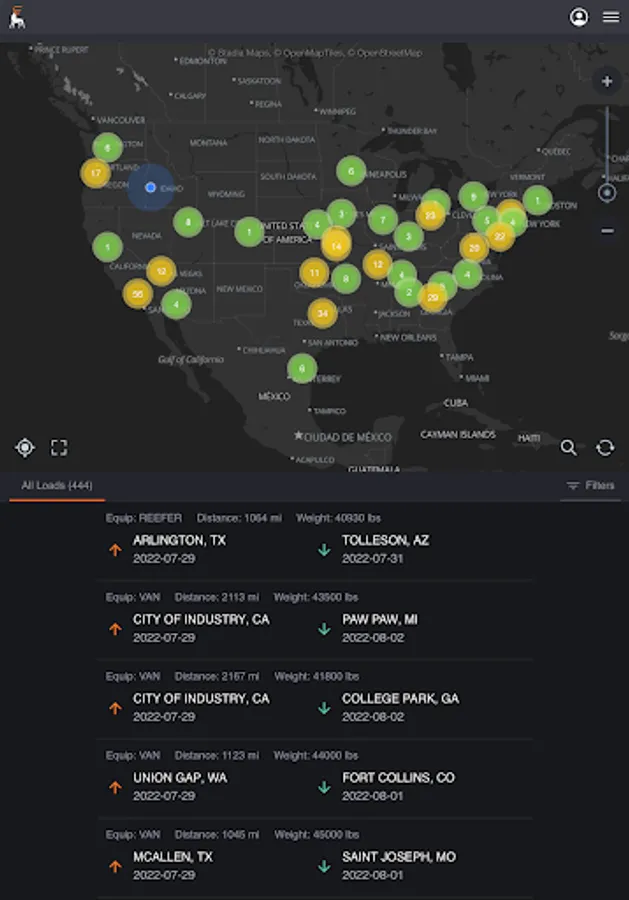629x900 pixels.
Task: Open the Filters panel
Action: (591, 486)
